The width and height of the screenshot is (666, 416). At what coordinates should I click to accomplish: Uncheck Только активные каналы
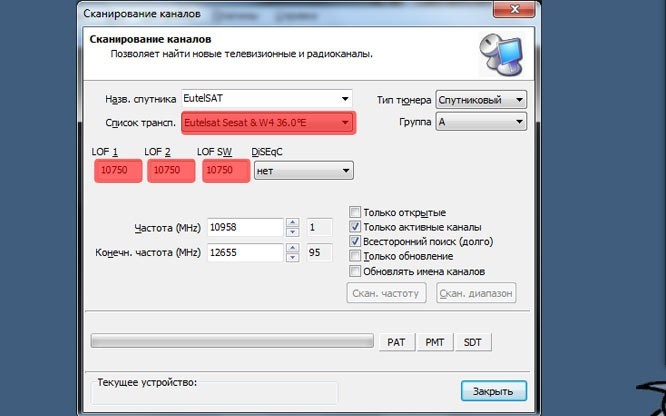pos(355,227)
